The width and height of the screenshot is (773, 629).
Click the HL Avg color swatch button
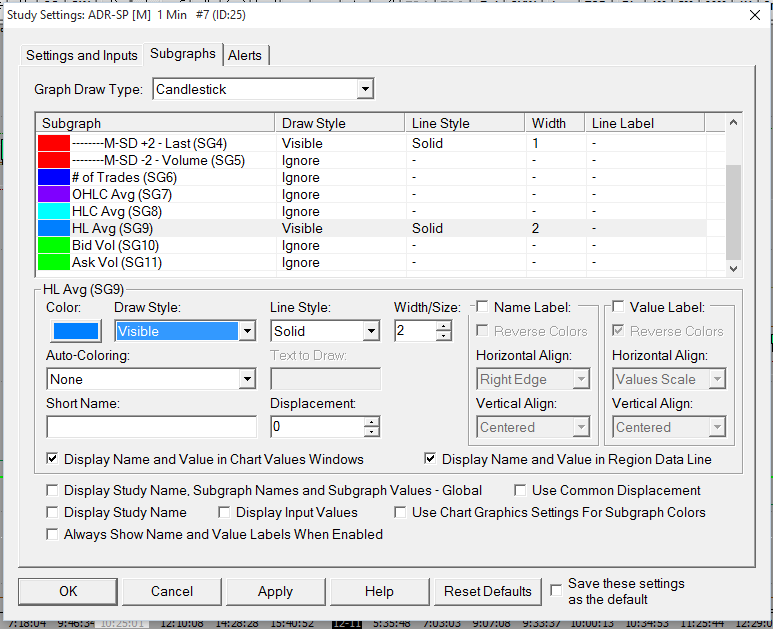coord(75,331)
